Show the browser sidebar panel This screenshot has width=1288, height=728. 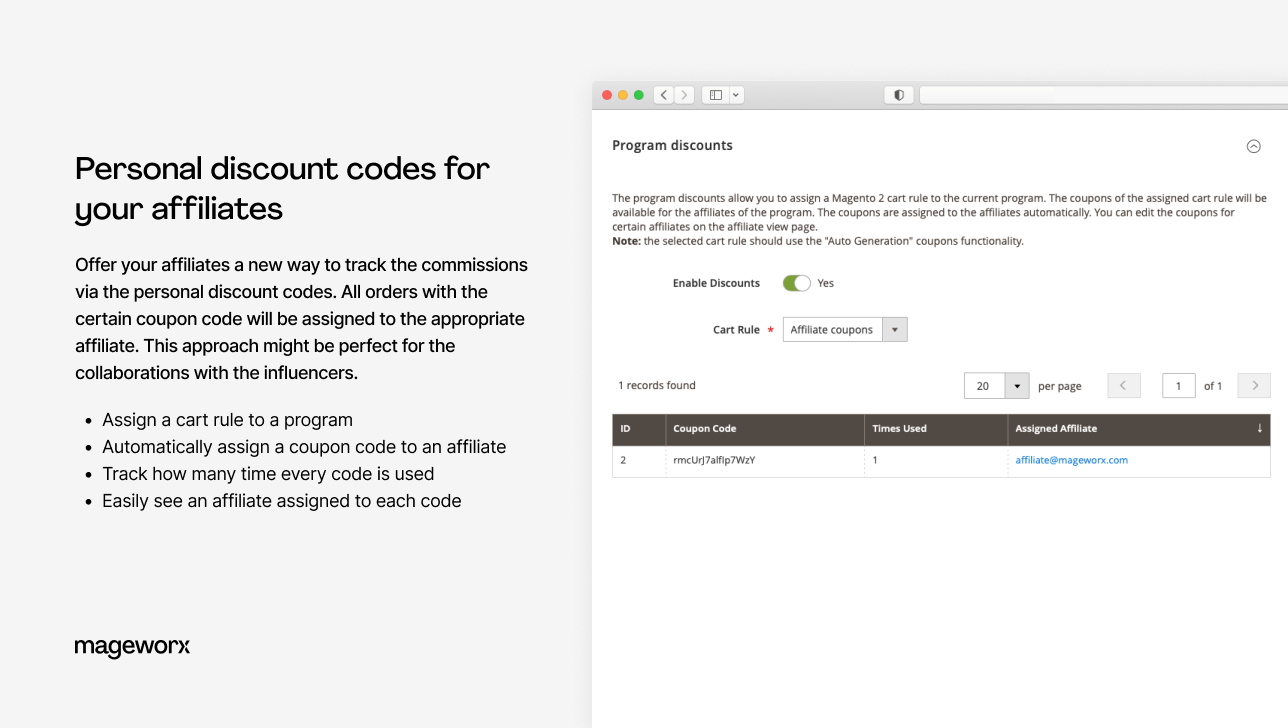[715, 95]
